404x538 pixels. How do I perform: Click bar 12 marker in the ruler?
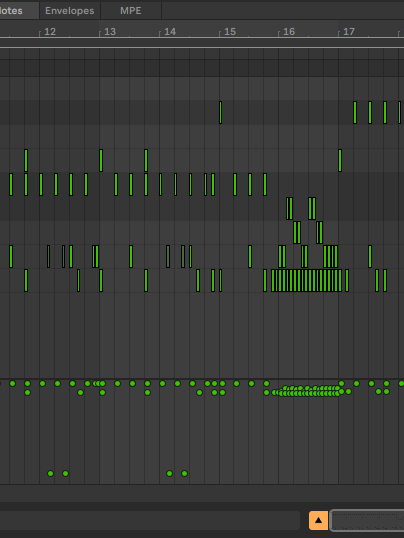click(x=50, y=32)
